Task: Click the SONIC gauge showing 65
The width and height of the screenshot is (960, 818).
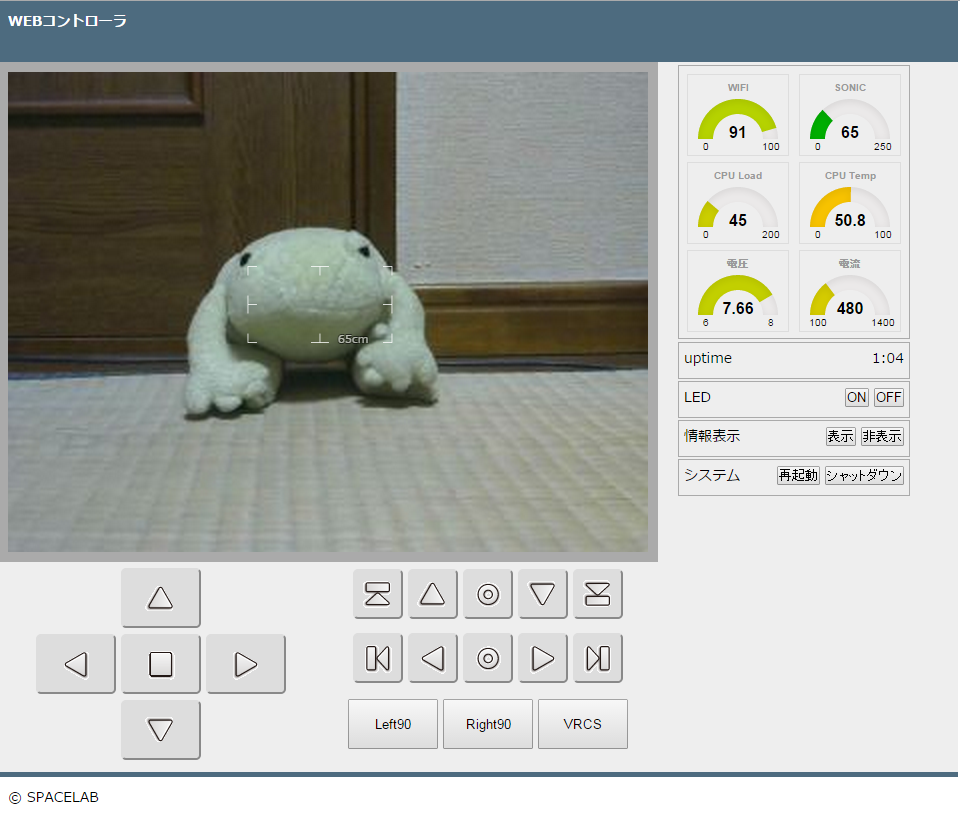Action: [850, 115]
